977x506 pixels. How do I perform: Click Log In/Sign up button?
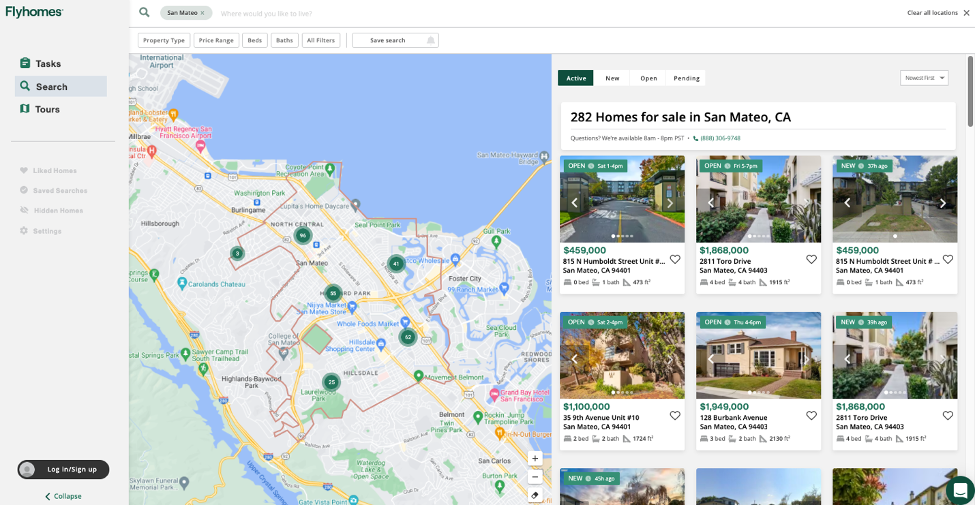[x=63, y=470]
